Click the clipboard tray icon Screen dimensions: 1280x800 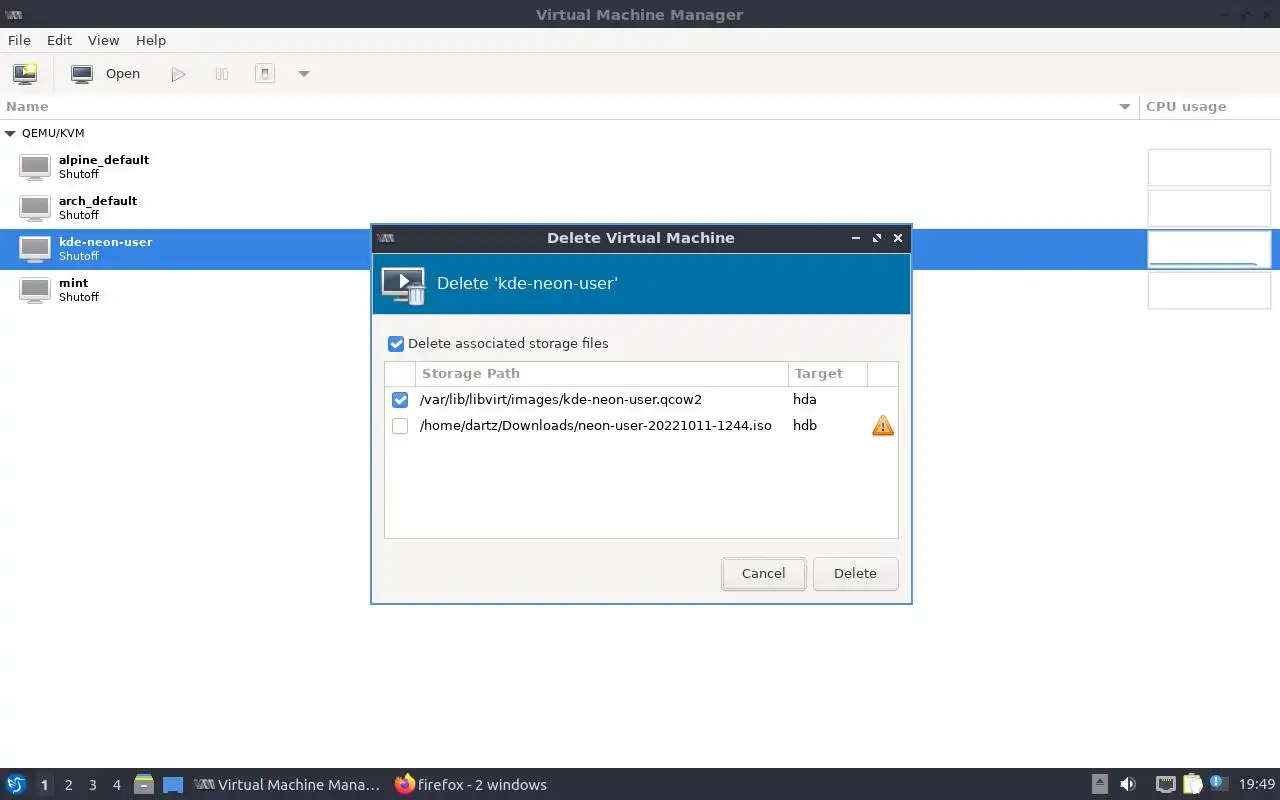pos(1192,784)
